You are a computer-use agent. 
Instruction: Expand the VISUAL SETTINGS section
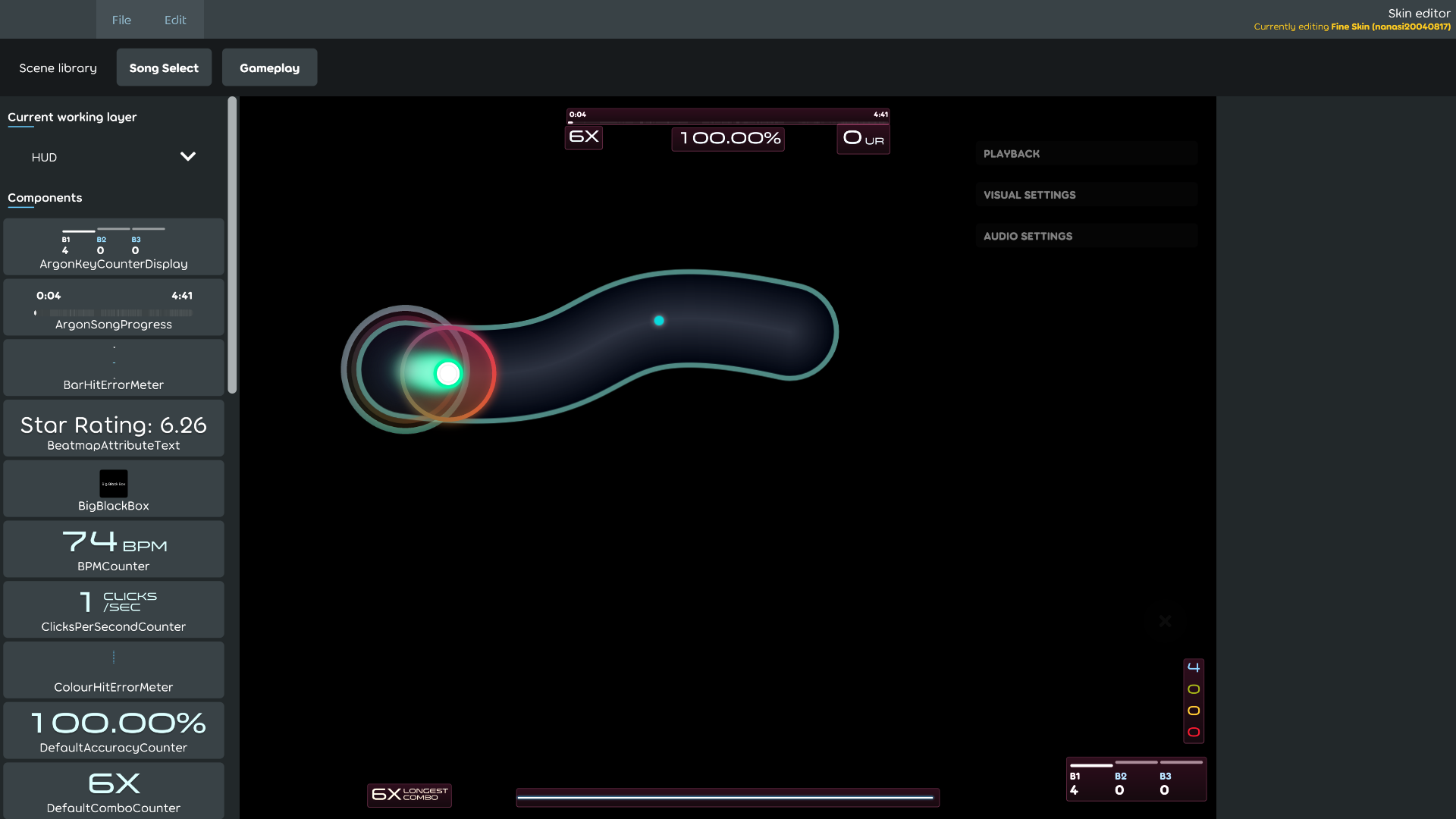pos(1086,195)
